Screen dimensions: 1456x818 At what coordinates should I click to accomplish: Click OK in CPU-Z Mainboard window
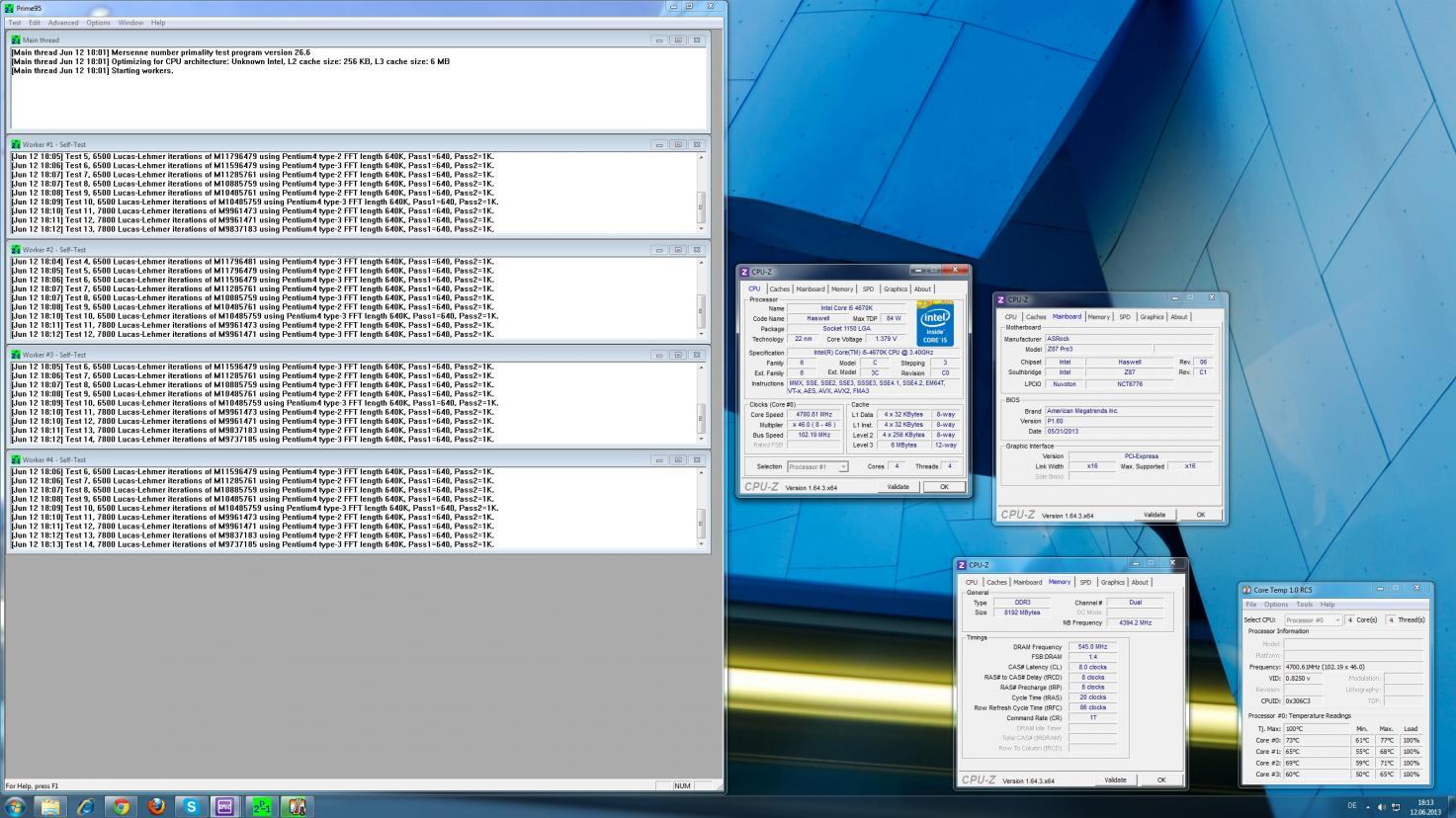click(1201, 515)
